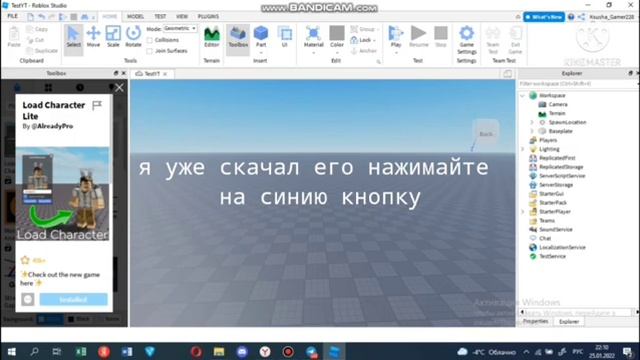Screen dimensions: 640x360
Task: Click the New file quick-access icon
Action: [31, 17]
